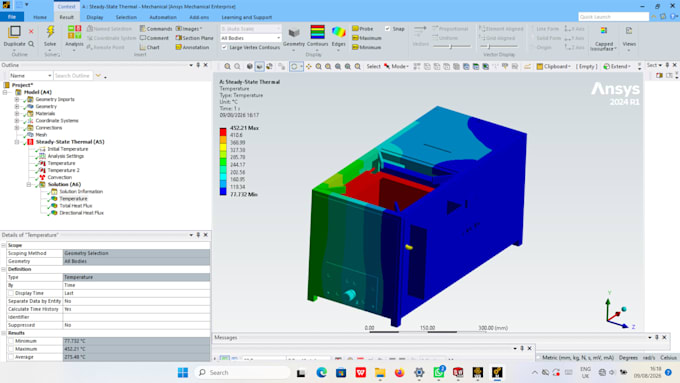Insert a Chart from ribbon
The image size is (680, 383).
pyautogui.click(x=150, y=47)
